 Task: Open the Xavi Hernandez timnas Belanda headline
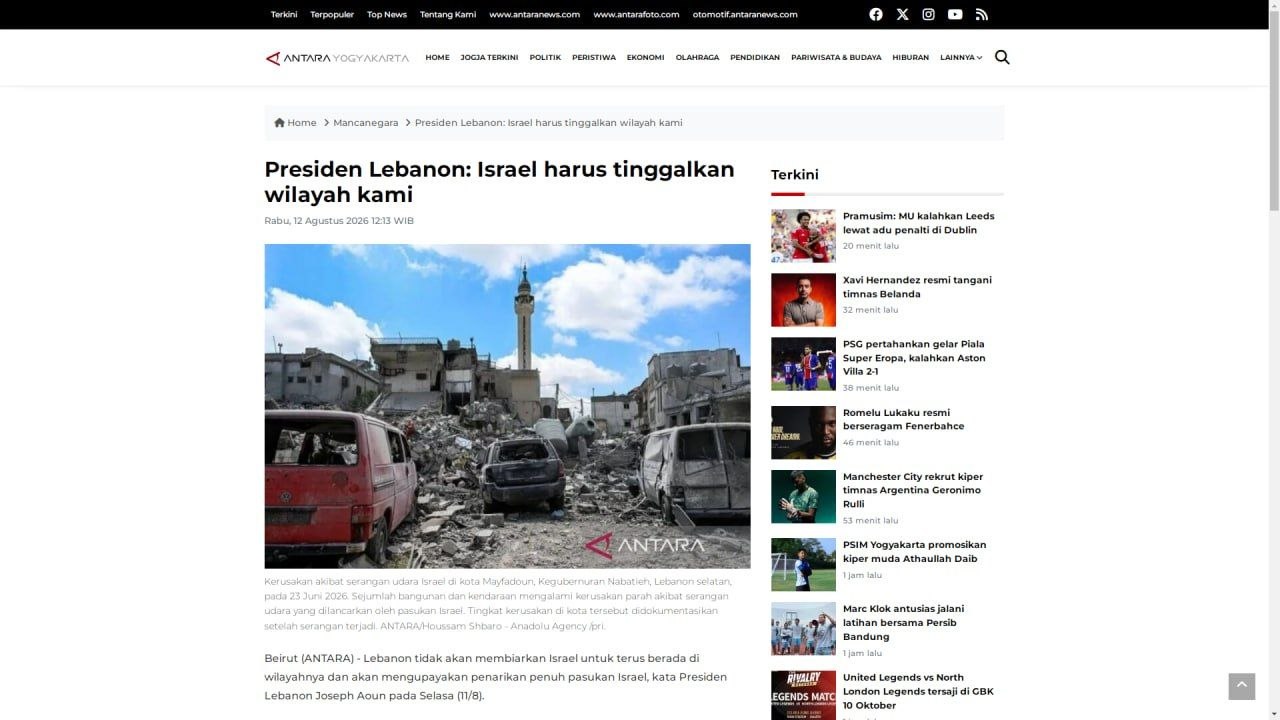pyautogui.click(x=917, y=287)
